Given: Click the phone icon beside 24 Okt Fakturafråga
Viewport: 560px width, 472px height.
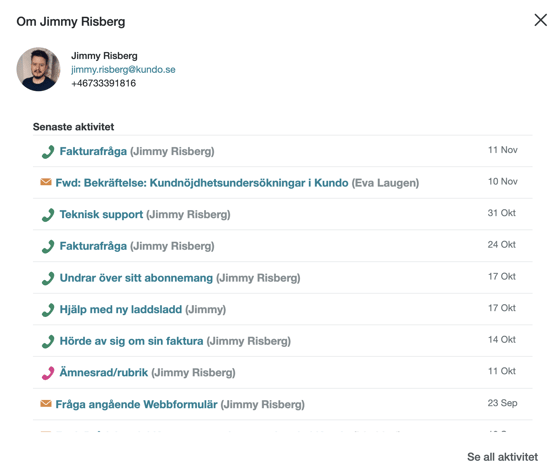Looking at the screenshot, I should (48, 246).
